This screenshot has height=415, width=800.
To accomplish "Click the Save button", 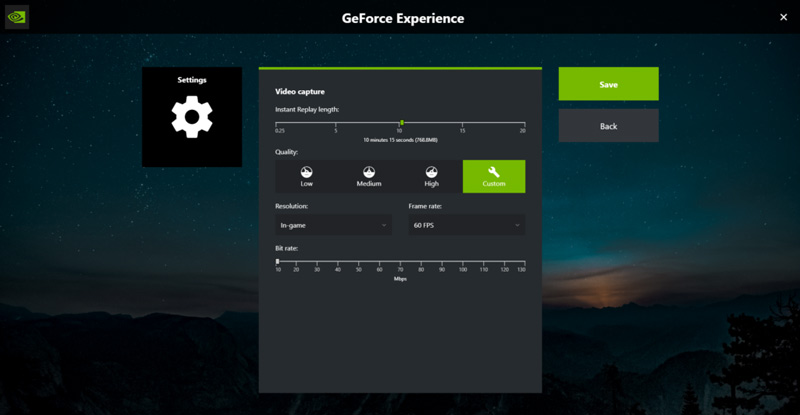I will pyautogui.click(x=609, y=84).
